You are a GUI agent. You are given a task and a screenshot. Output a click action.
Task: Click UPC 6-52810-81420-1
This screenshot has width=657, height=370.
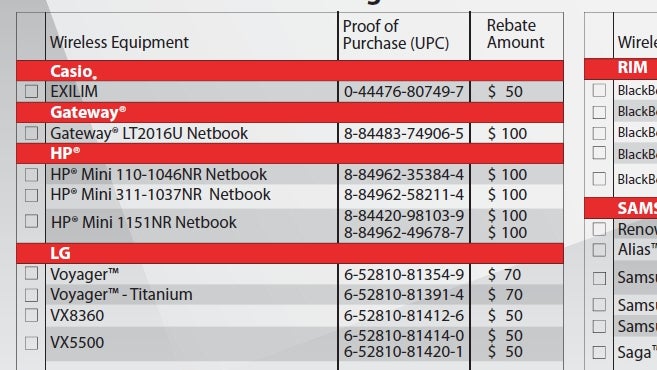[x=404, y=352]
